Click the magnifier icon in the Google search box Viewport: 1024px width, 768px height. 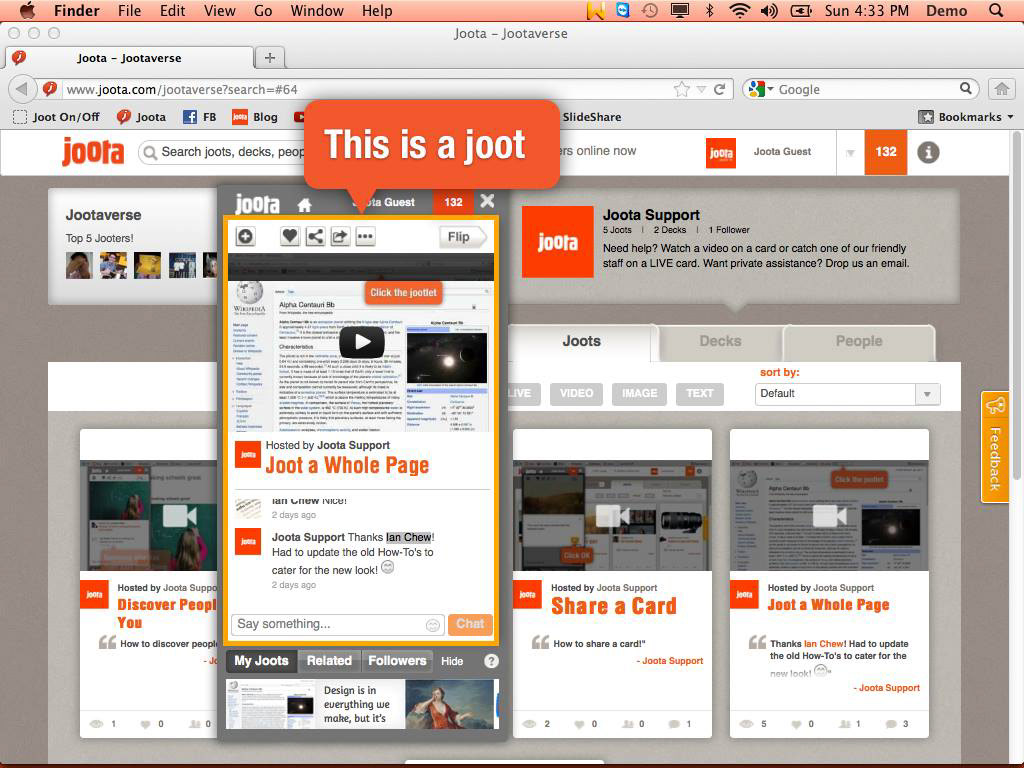tap(965, 88)
